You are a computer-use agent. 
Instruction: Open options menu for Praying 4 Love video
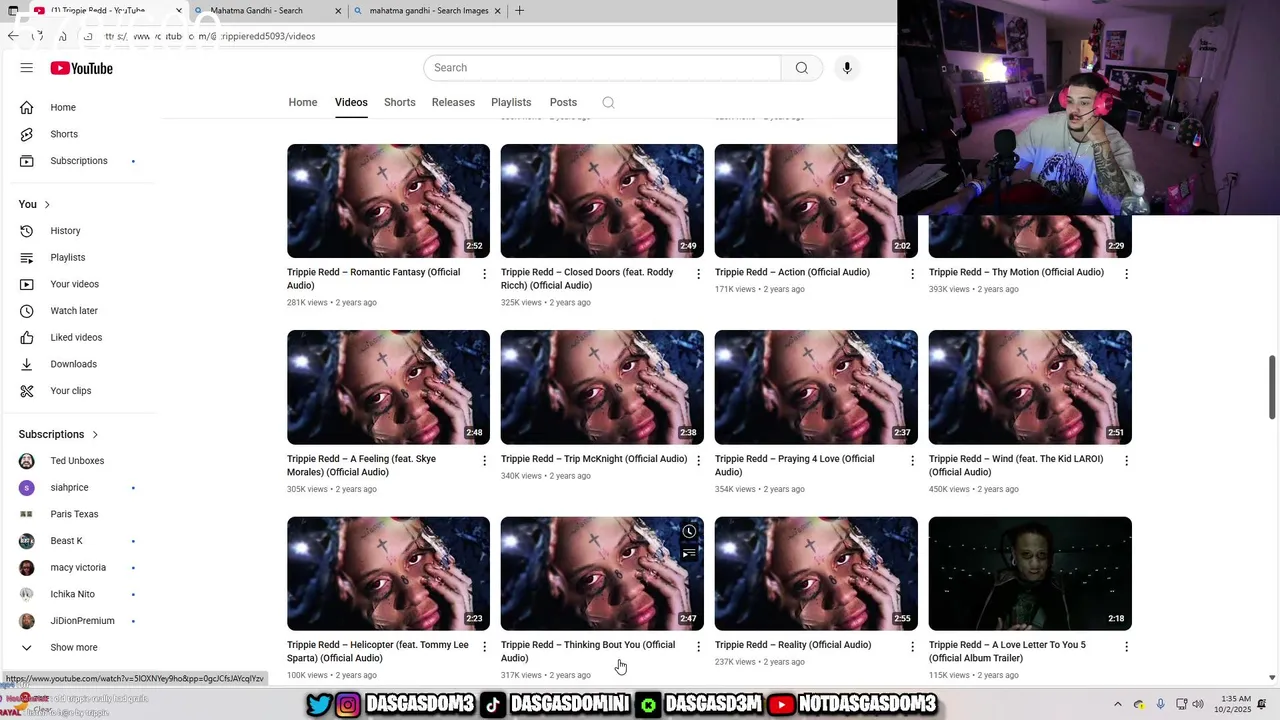tap(912, 461)
